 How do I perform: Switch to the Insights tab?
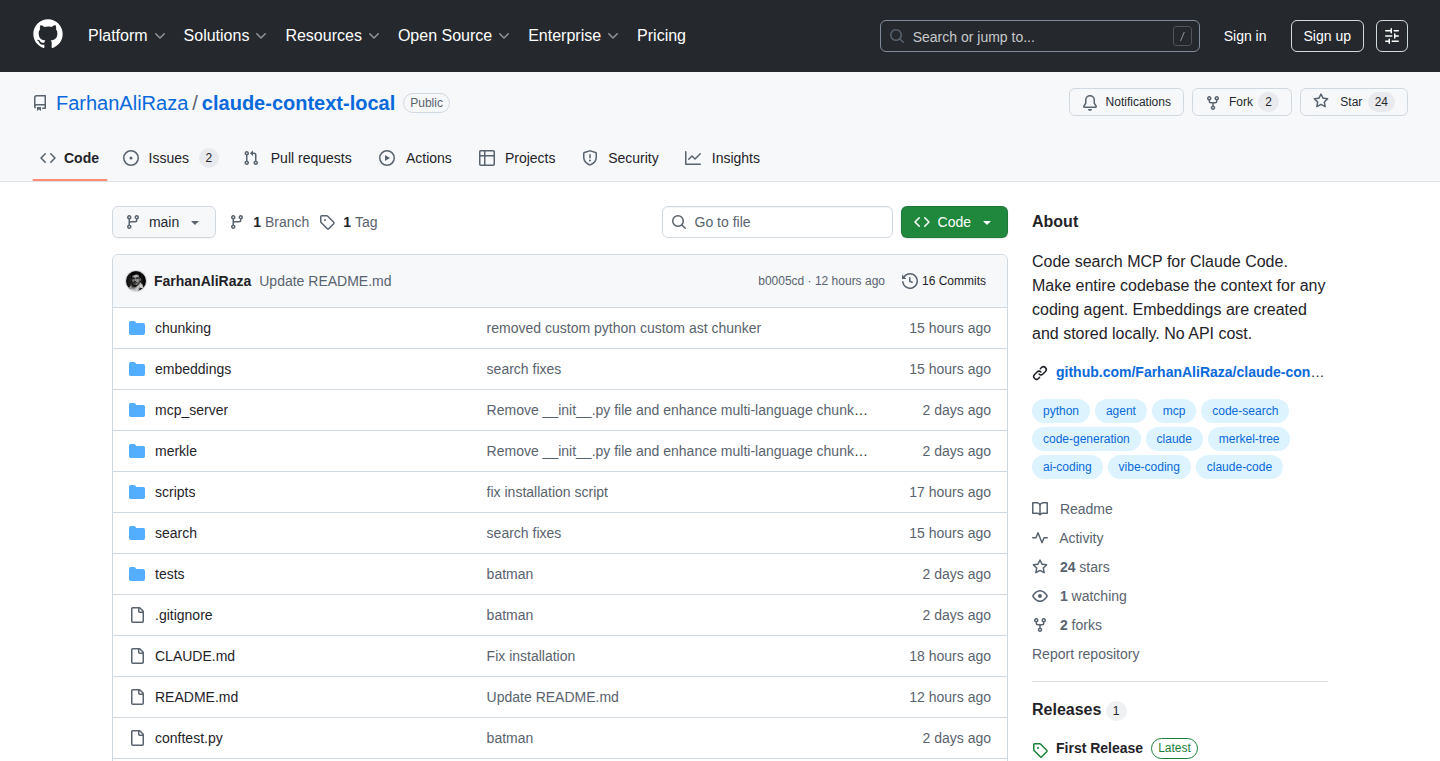722,158
